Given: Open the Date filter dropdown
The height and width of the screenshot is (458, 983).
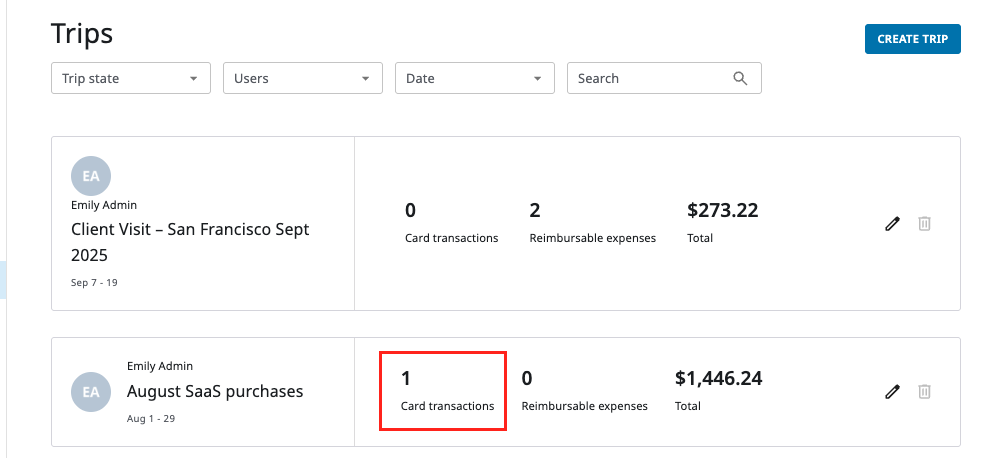Looking at the screenshot, I should point(474,78).
